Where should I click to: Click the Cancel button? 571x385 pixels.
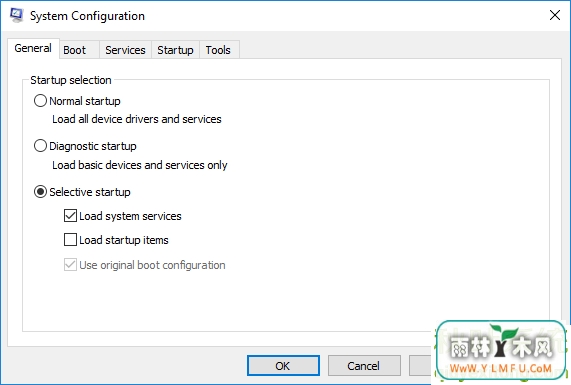point(364,366)
